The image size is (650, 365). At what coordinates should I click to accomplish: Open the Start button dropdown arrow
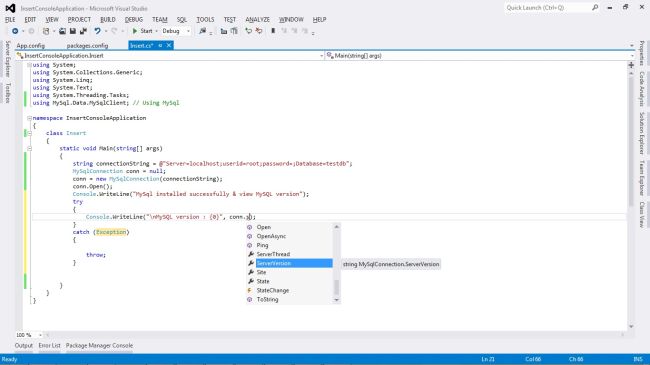pyautogui.click(x=156, y=31)
